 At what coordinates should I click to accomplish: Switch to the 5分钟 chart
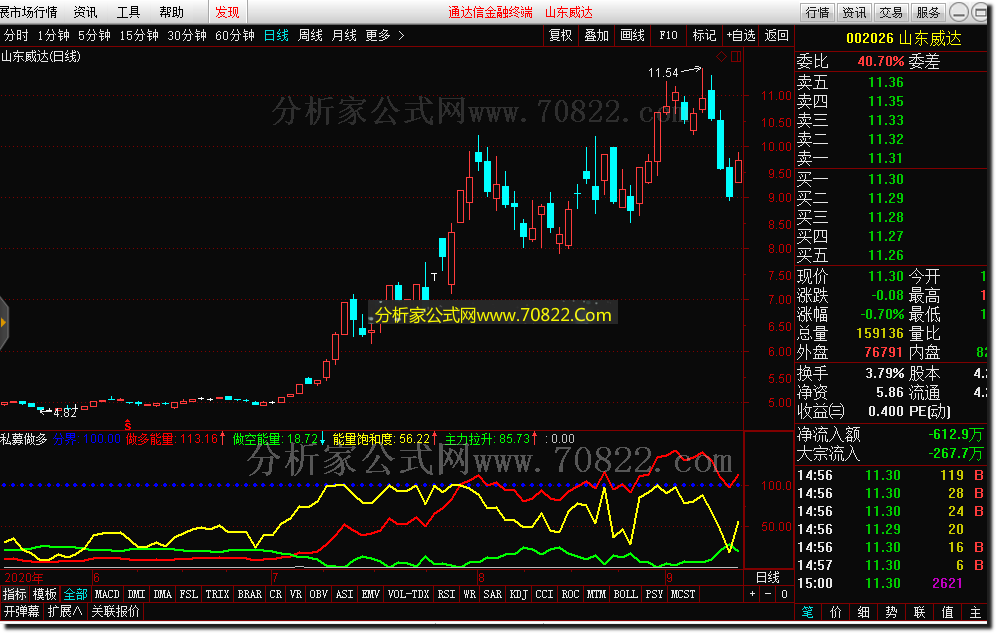pos(94,36)
